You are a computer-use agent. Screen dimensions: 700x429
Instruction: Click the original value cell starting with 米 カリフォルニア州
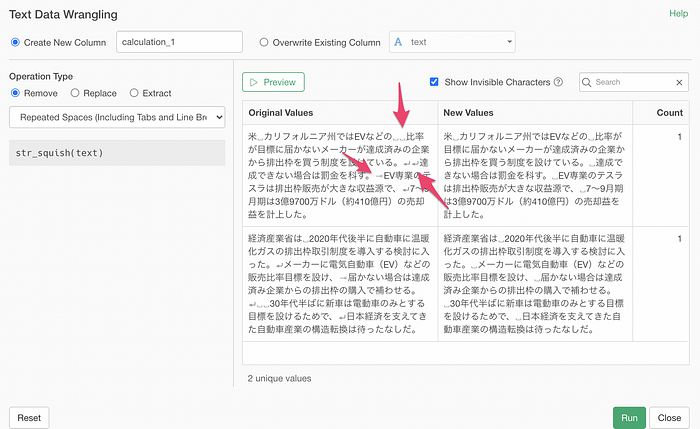tap(340, 175)
